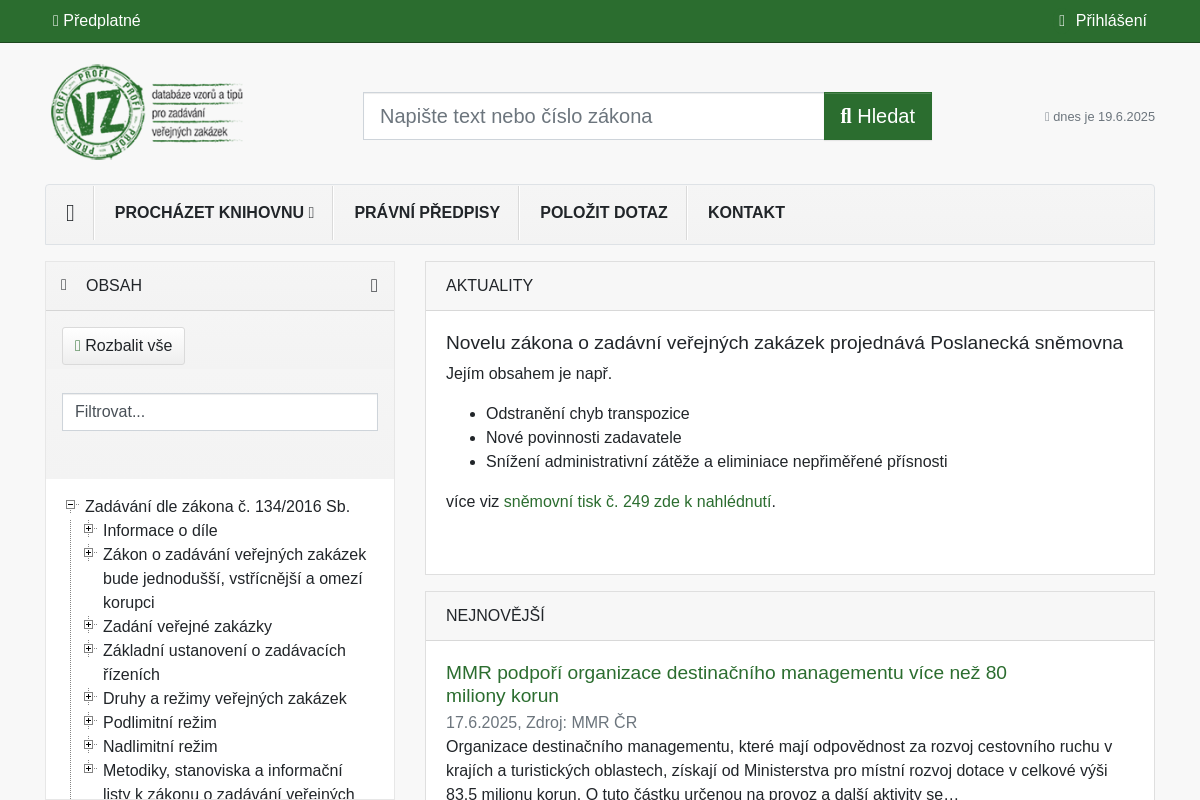Open the Položit dotaz menu item

(603, 213)
